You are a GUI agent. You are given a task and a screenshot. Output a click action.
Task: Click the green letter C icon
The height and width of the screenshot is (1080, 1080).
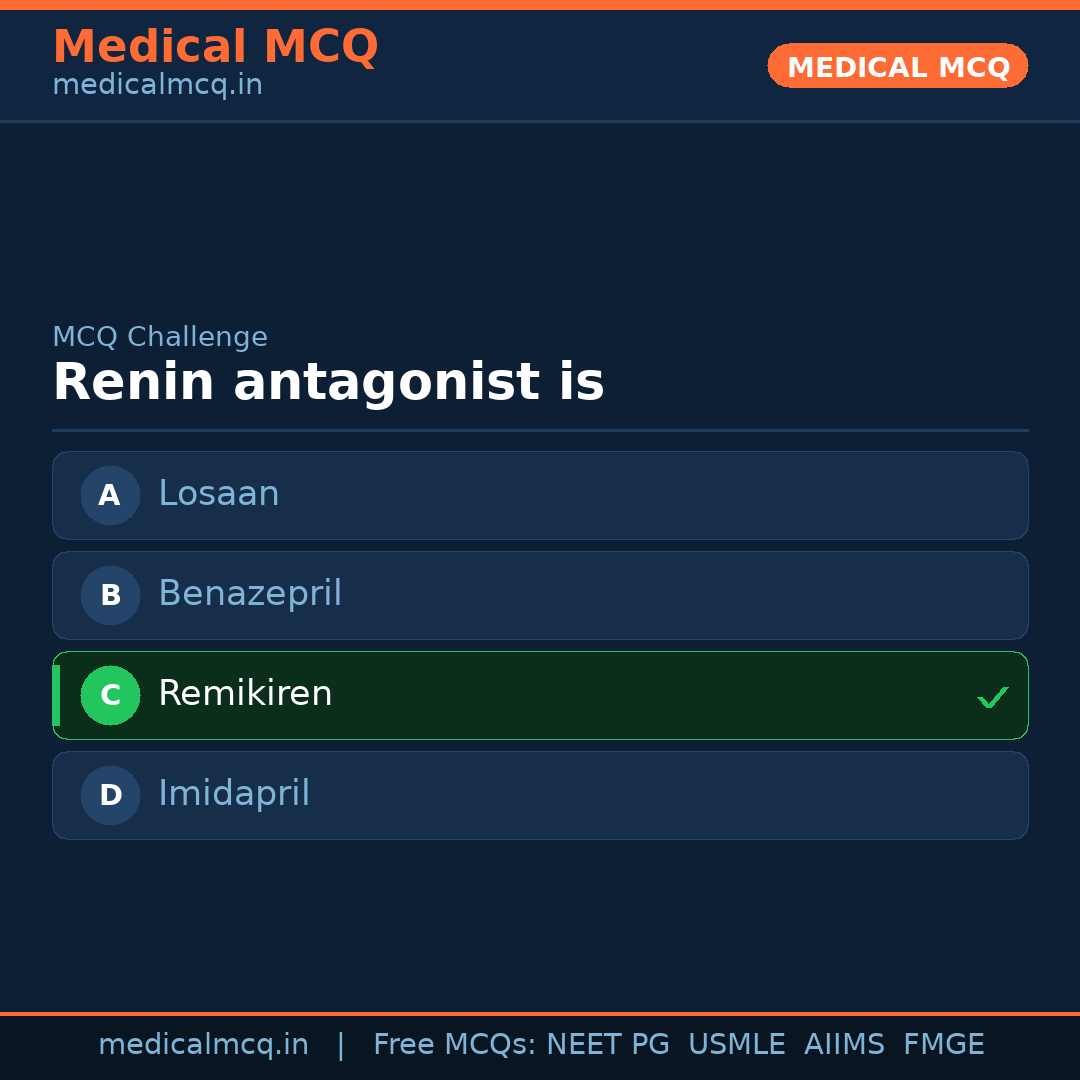(x=110, y=695)
